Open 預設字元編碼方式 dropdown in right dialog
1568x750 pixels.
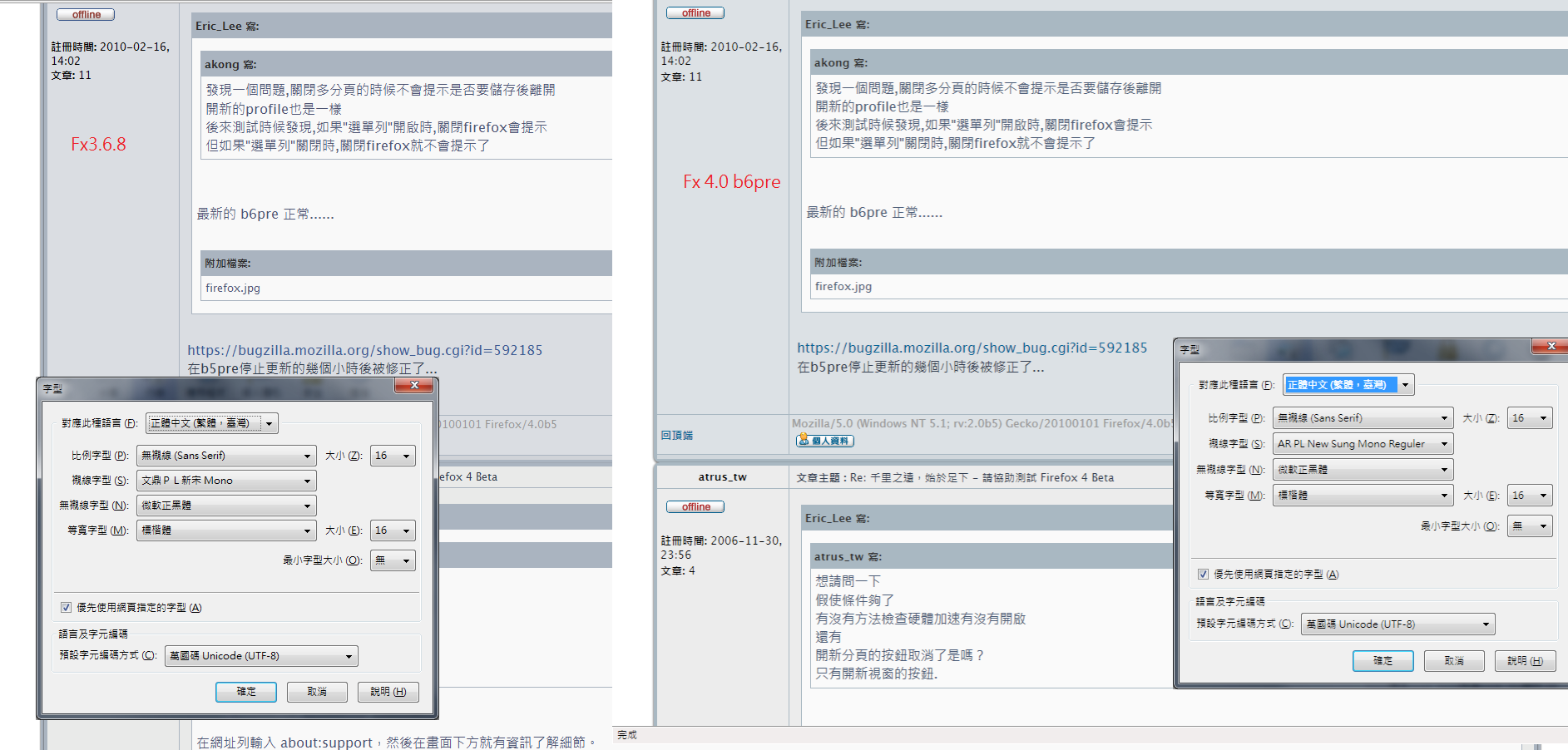pyautogui.click(x=1397, y=624)
